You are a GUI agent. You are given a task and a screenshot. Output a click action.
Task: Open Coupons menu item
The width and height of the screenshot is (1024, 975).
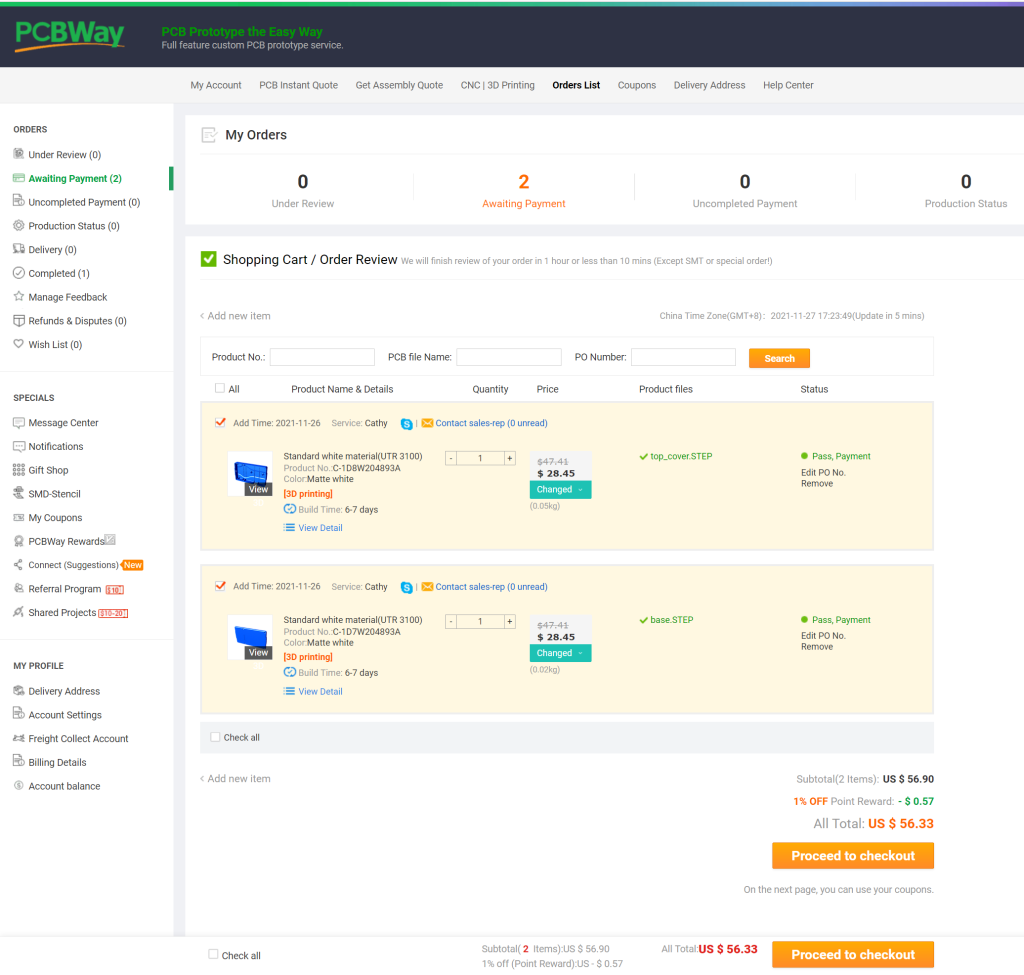pos(637,85)
